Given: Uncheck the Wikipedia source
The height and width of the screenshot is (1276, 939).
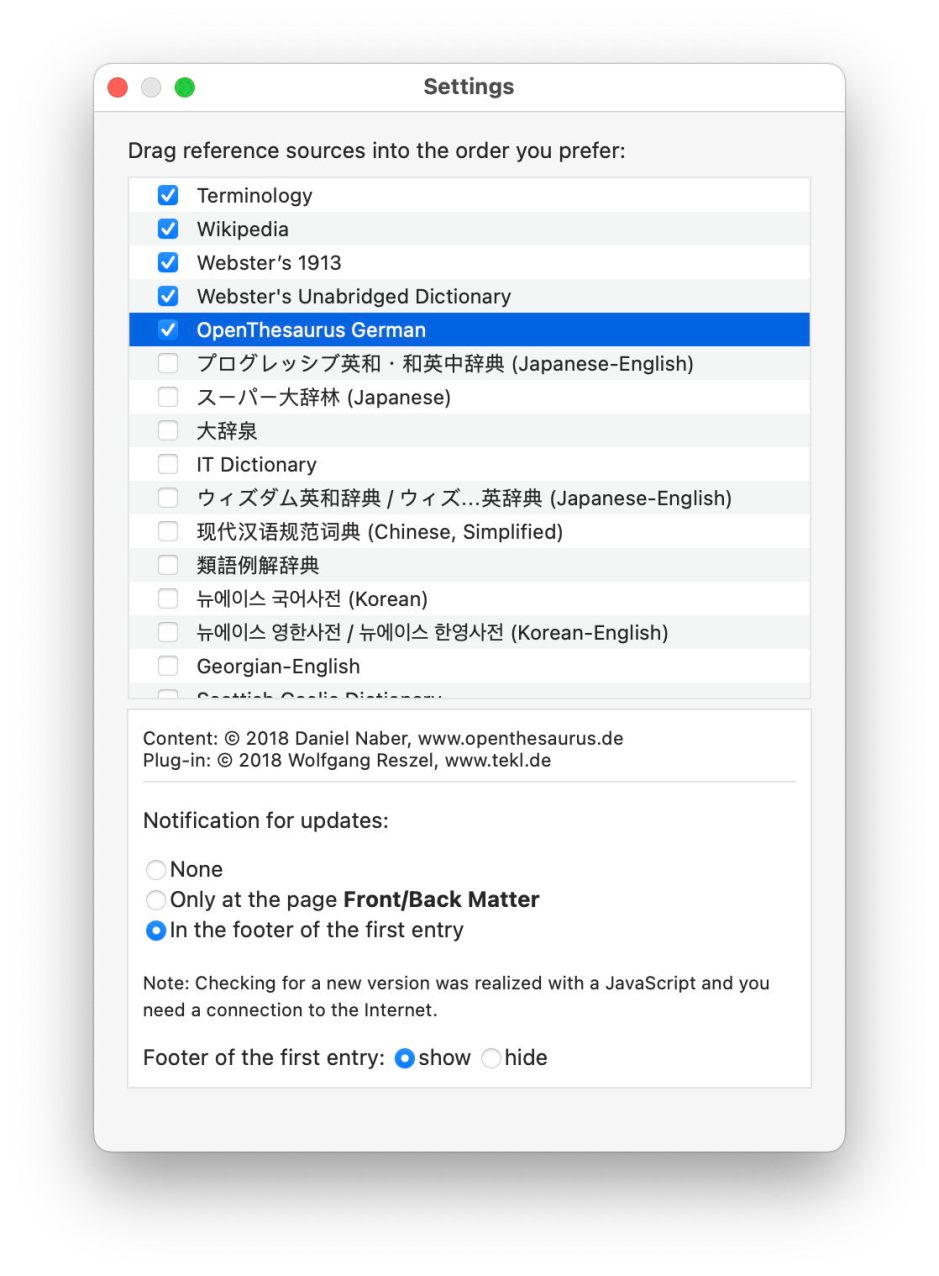Looking at the screenshot, I should tap(168, 229).
